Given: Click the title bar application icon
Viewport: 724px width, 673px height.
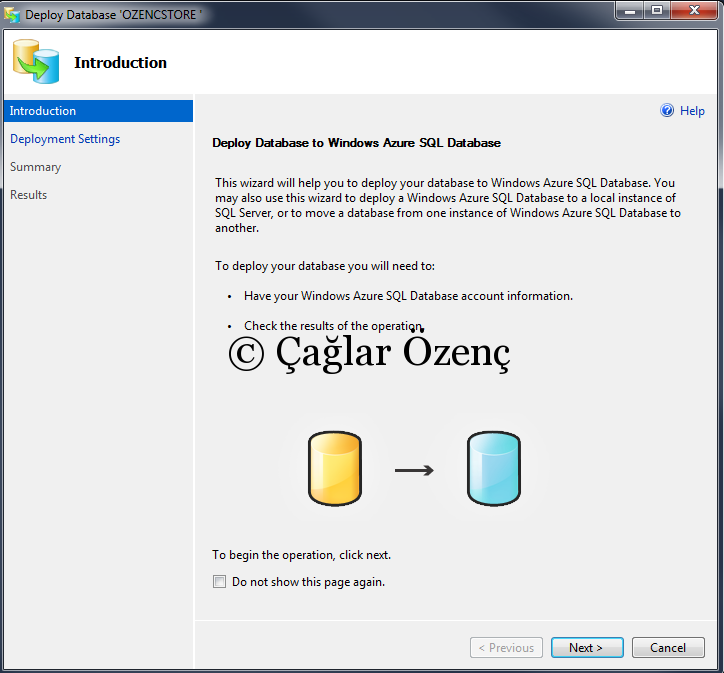Looking at the screenshot, I should [12, 14].
